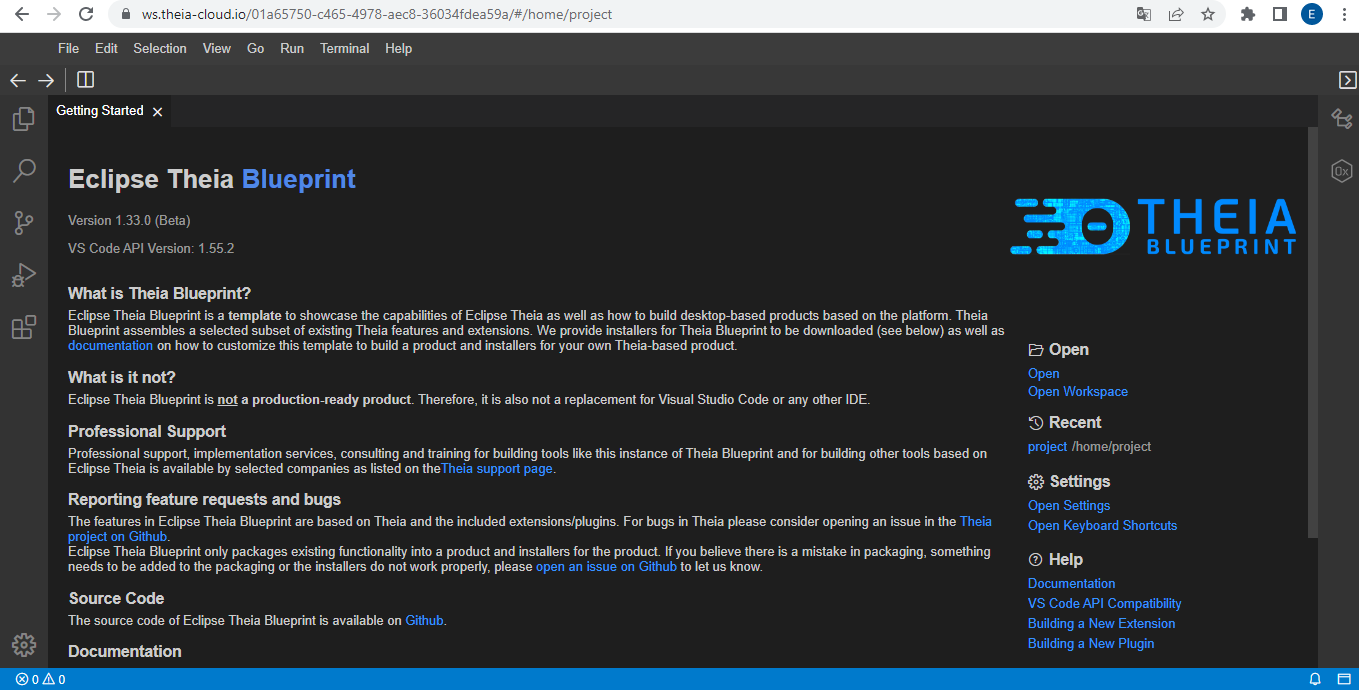Click the Theia toolbar go-forward arrow
This screenshot has width=1359, height=690.
(x=46, y=80)
